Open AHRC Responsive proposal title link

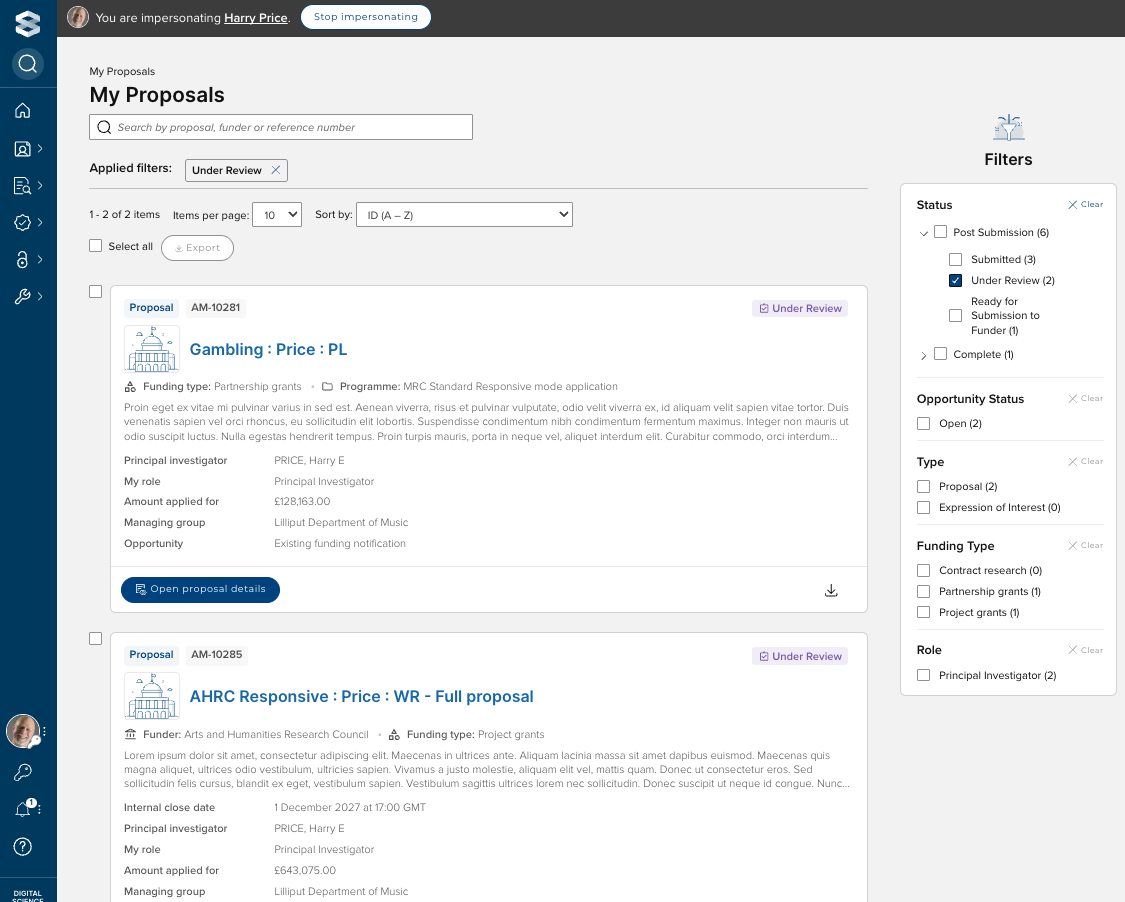pyautogui.click(x=361, y=697)
